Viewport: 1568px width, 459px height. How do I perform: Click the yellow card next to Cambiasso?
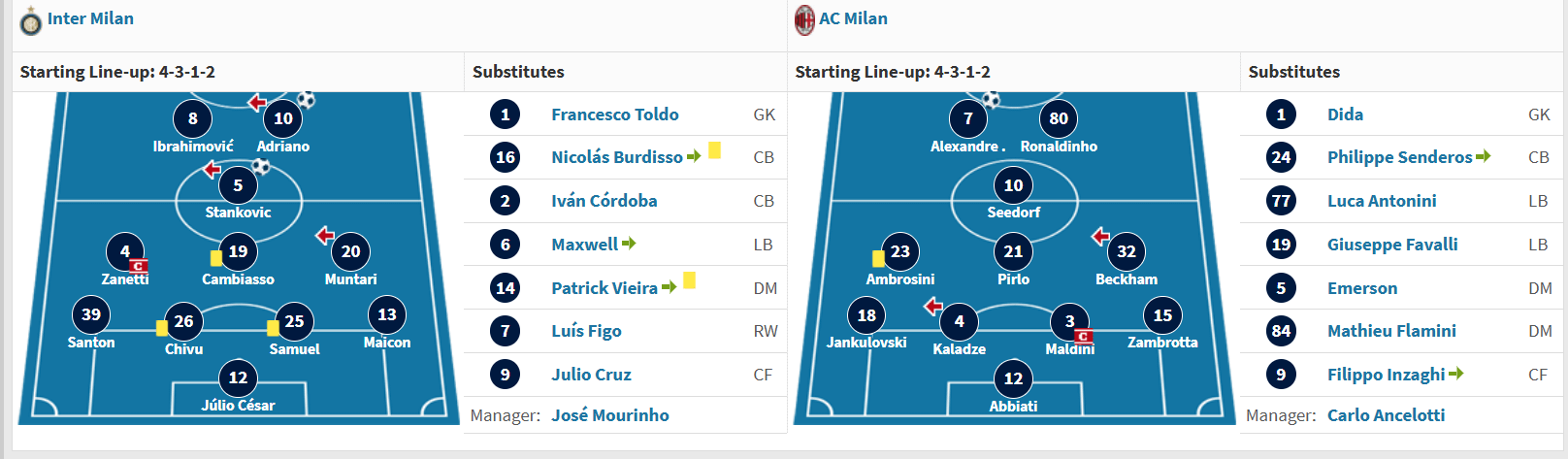point(216,258)
